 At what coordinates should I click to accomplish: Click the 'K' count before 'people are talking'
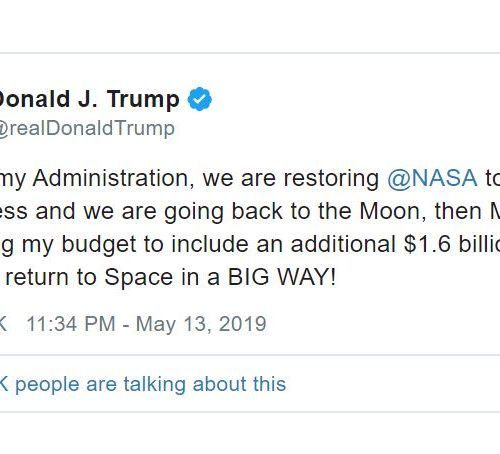tap(4, 384)
